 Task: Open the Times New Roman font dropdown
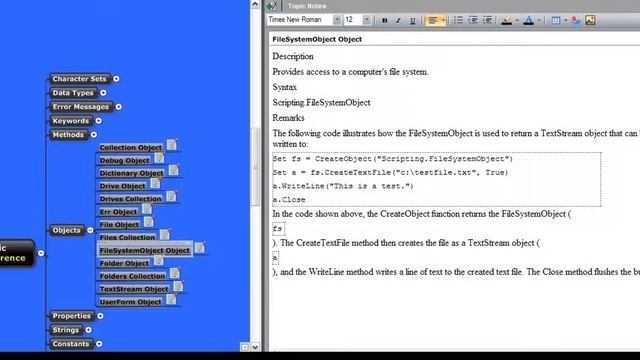click(337, 20)
